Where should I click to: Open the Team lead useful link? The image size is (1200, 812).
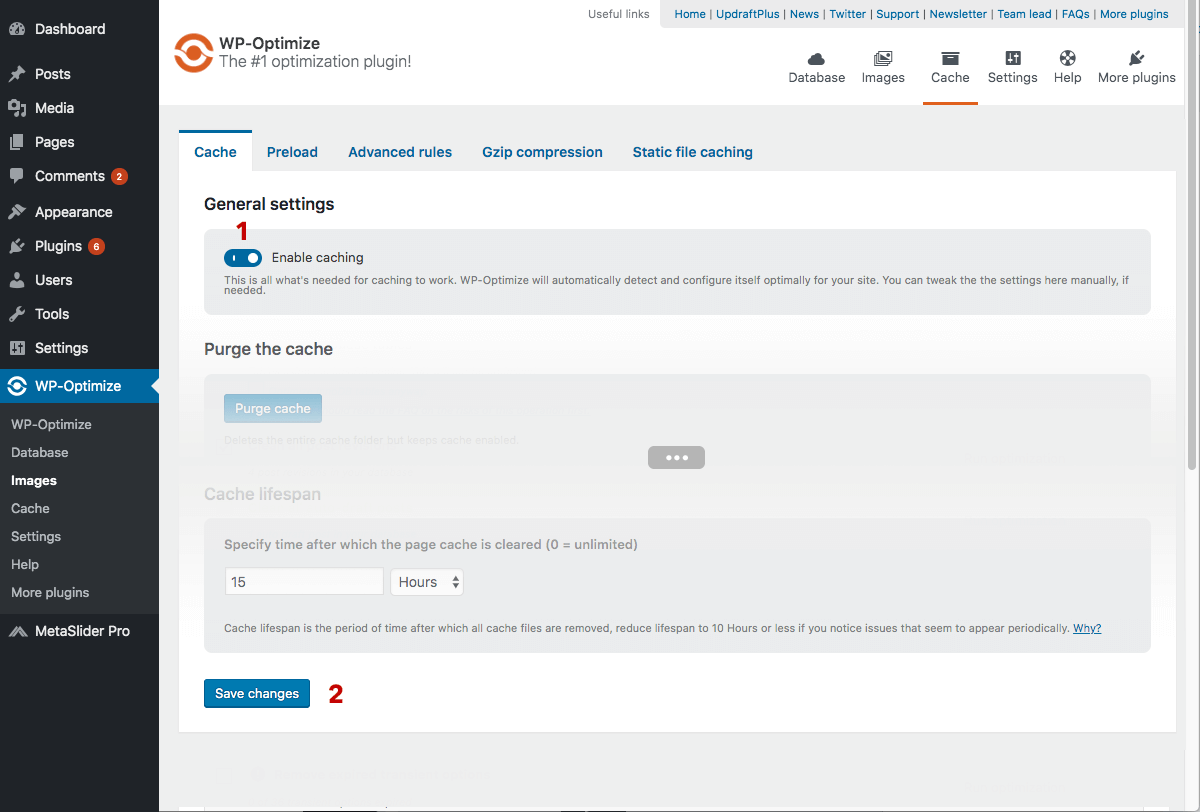[1024, 14]
